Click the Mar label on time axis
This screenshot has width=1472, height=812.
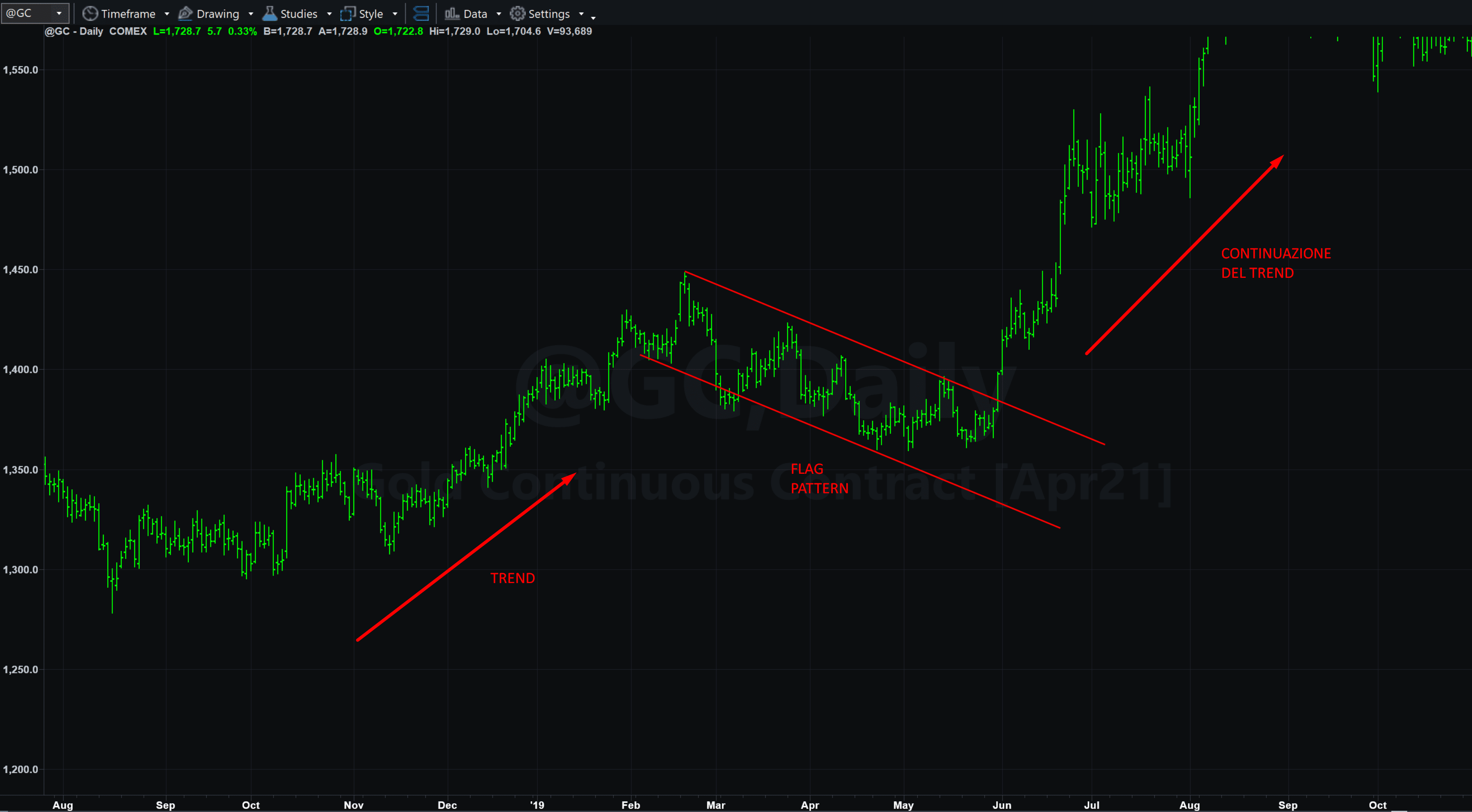pyautogui.click(x=716, y=804)
